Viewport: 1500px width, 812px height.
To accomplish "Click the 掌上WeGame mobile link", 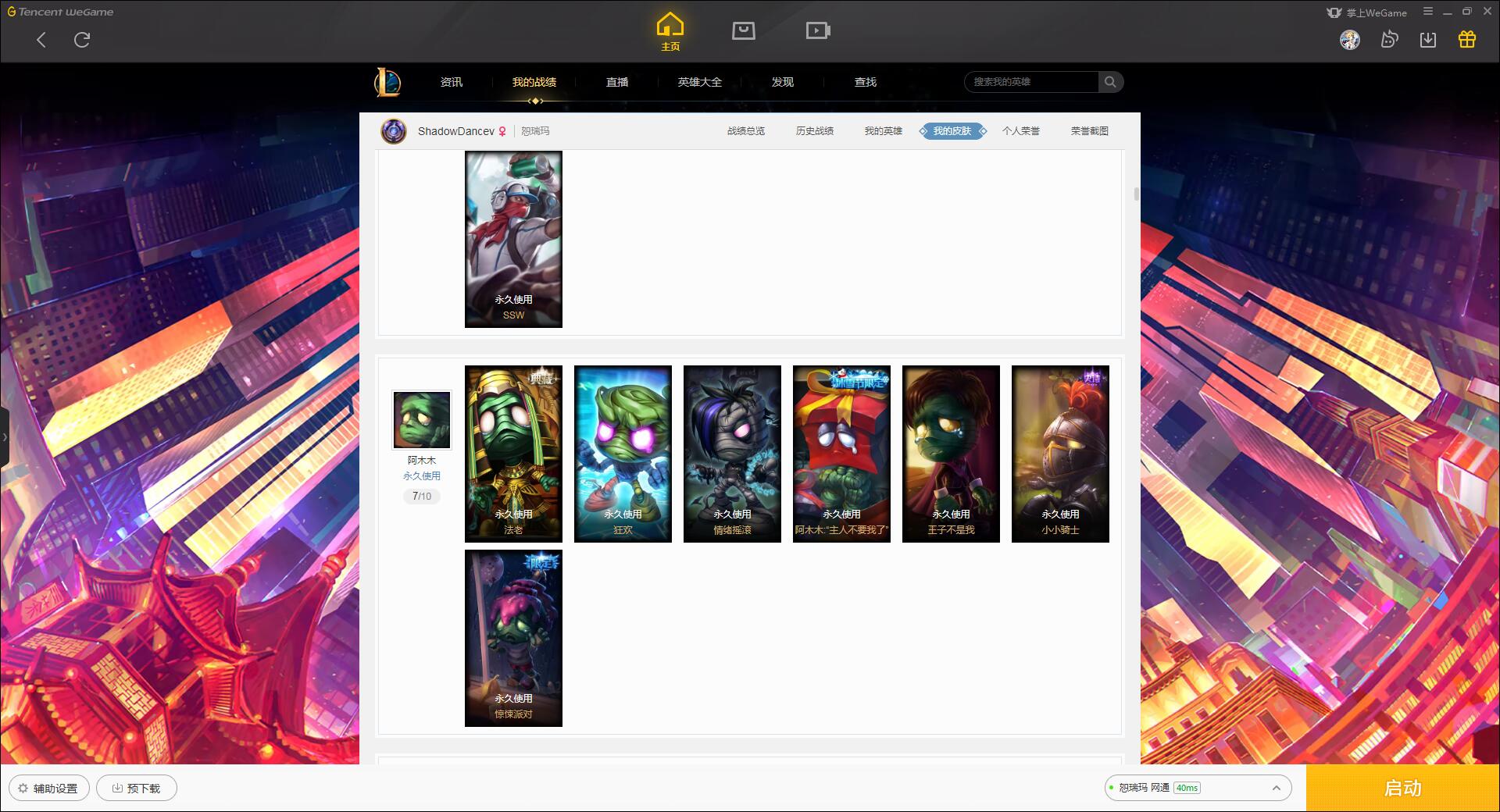I will click(x=1366, y=12).
